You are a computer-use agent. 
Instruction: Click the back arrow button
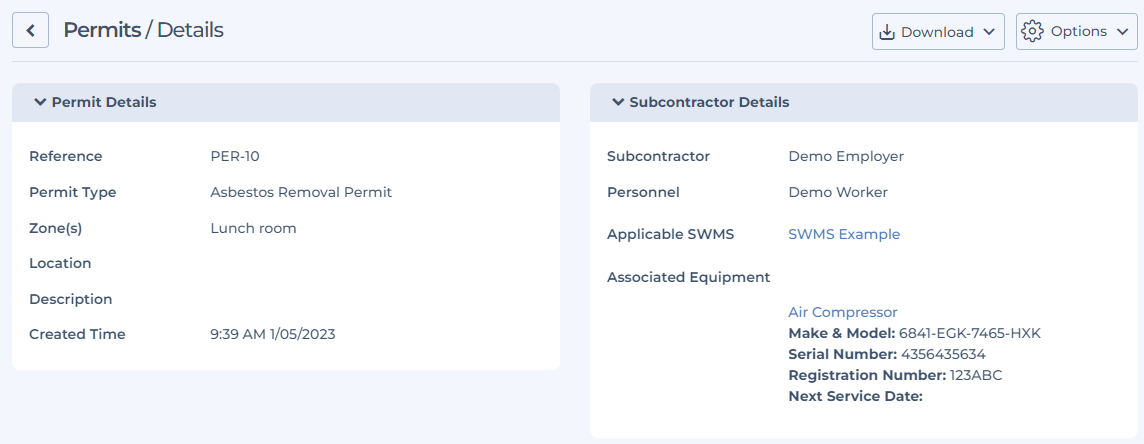coord(31,31)
